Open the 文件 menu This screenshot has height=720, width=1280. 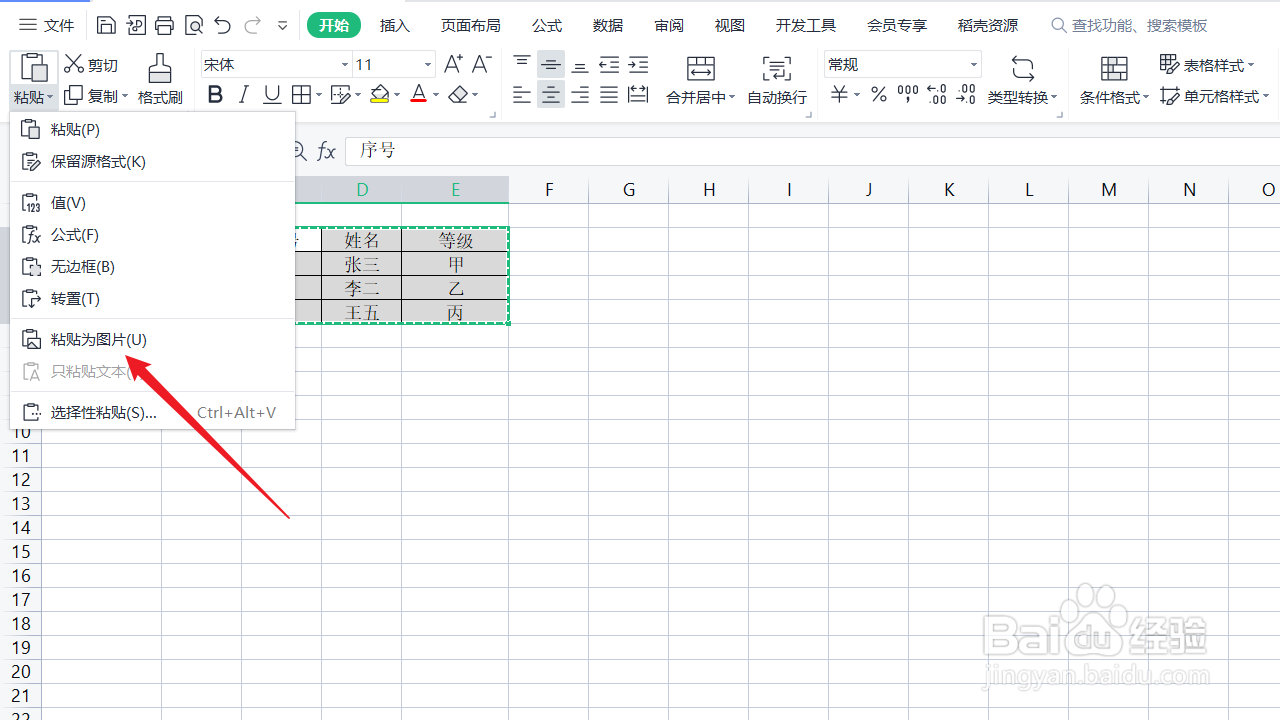(x=47, y=25)
